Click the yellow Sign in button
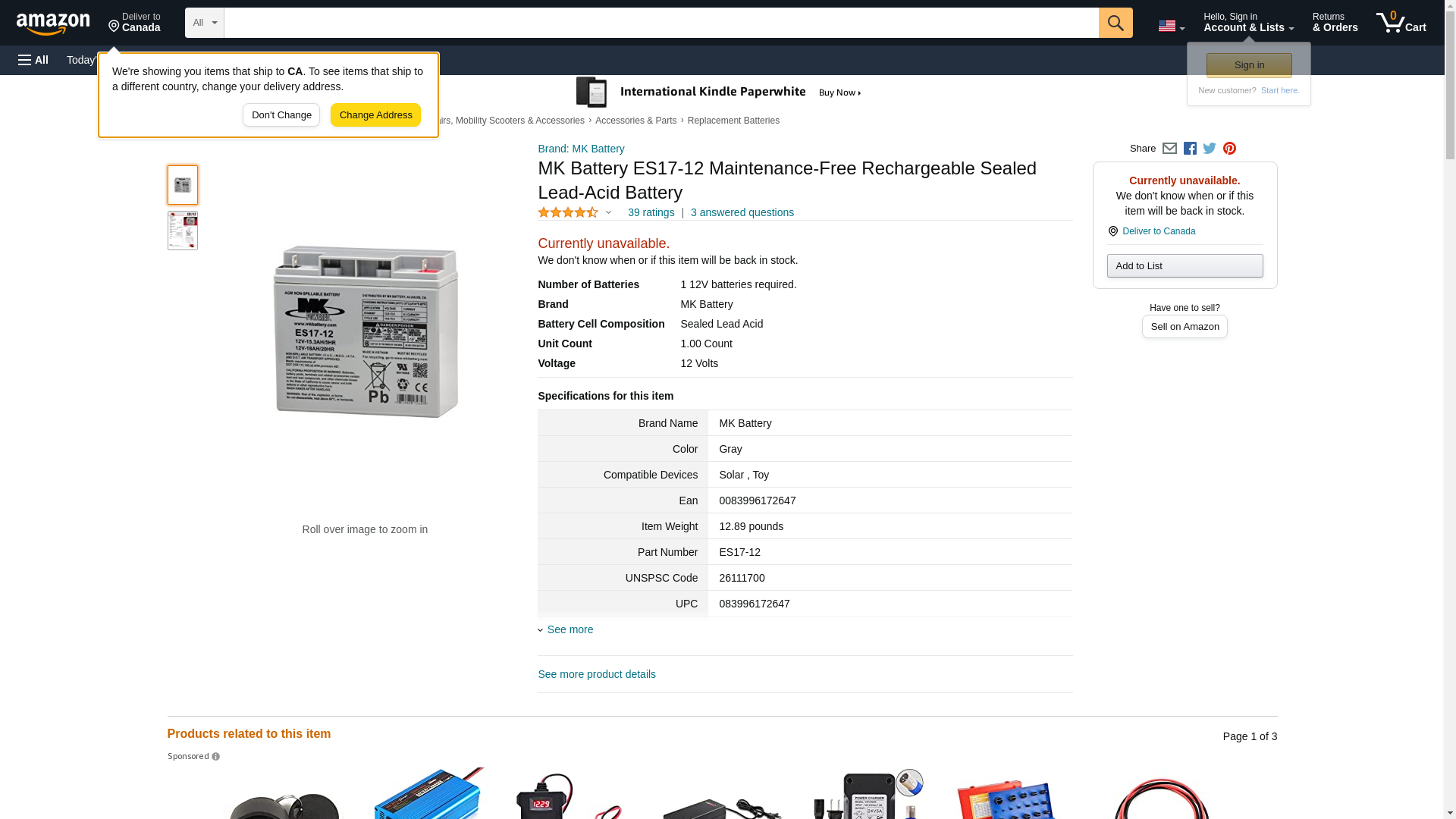The image size is (1456, 819). tap(1249, 65)
